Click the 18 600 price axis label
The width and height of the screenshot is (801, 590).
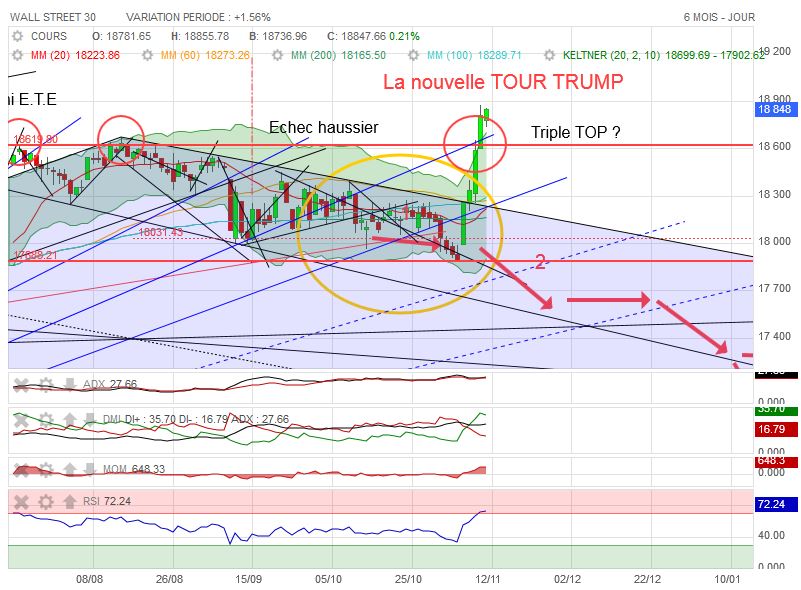(x=774, y=147)
